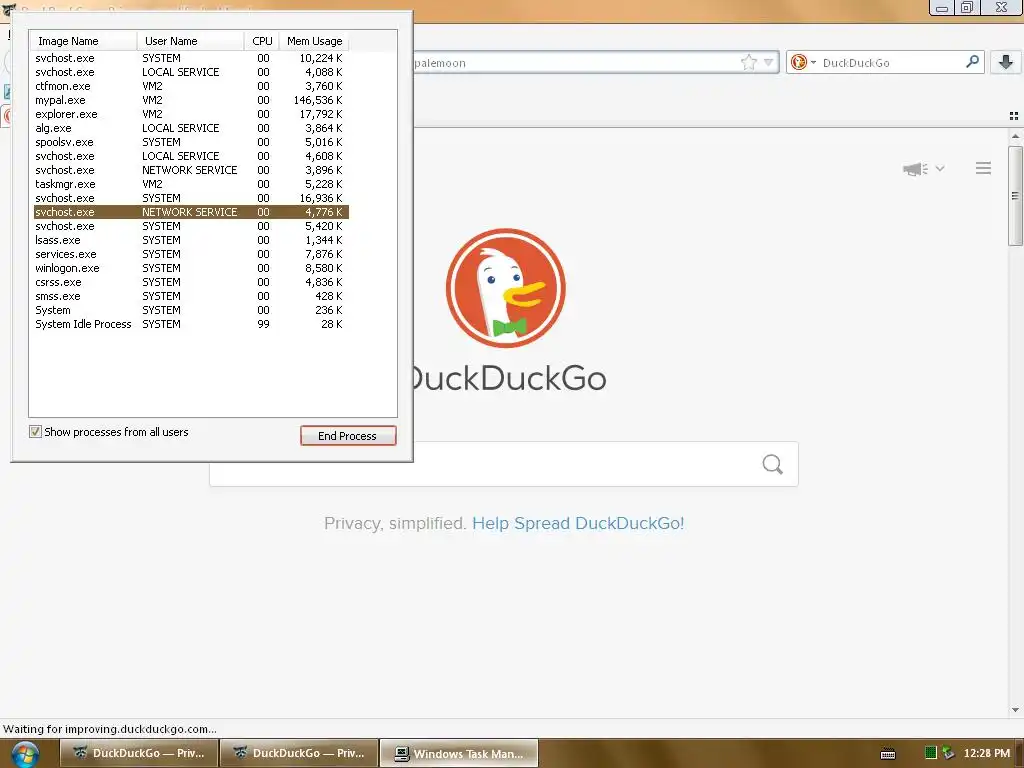The width and height of the screenshot is (1024, 768).
Task: Sort processes by Mem Usage column
Action: tap(314, 40)
